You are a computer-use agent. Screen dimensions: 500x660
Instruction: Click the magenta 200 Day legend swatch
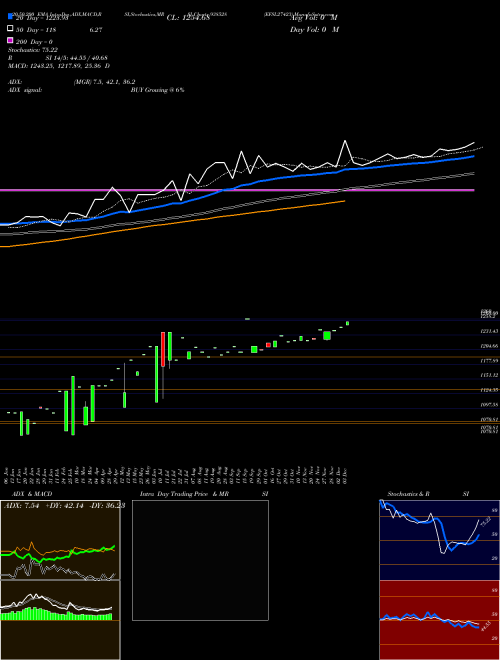(10, 40)
